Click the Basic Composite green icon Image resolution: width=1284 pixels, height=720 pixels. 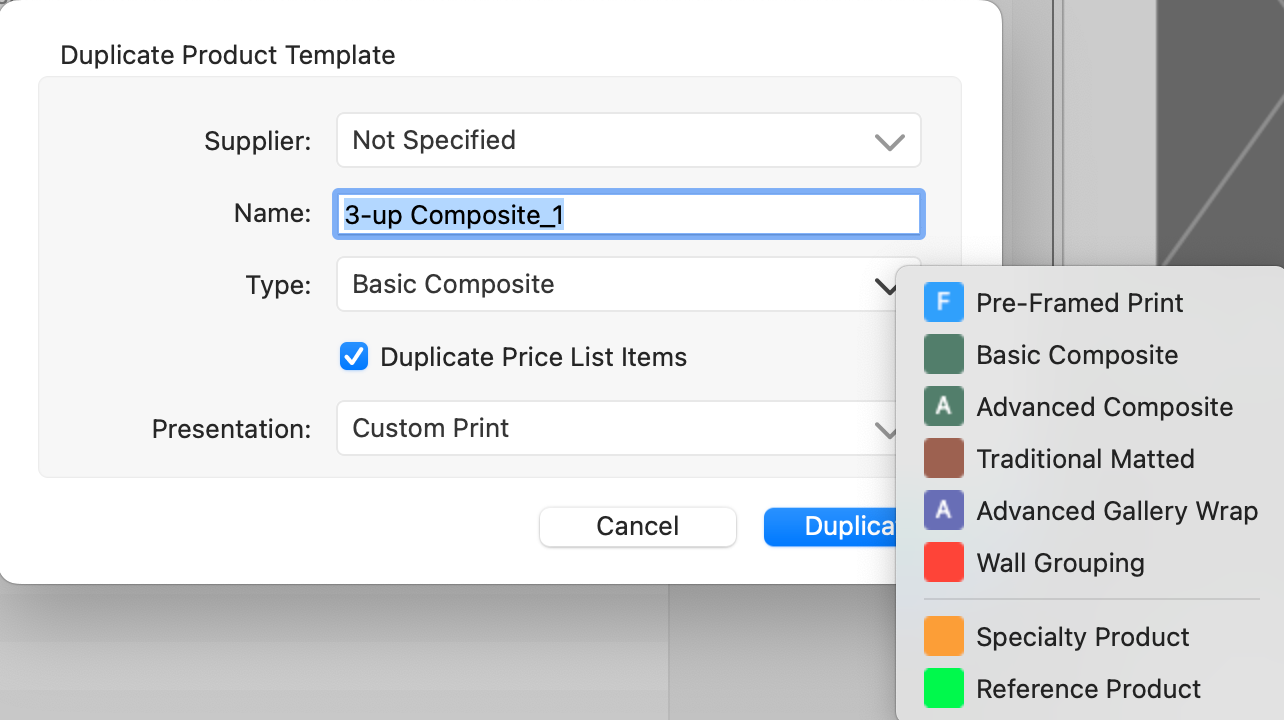[x=943, y=355]
